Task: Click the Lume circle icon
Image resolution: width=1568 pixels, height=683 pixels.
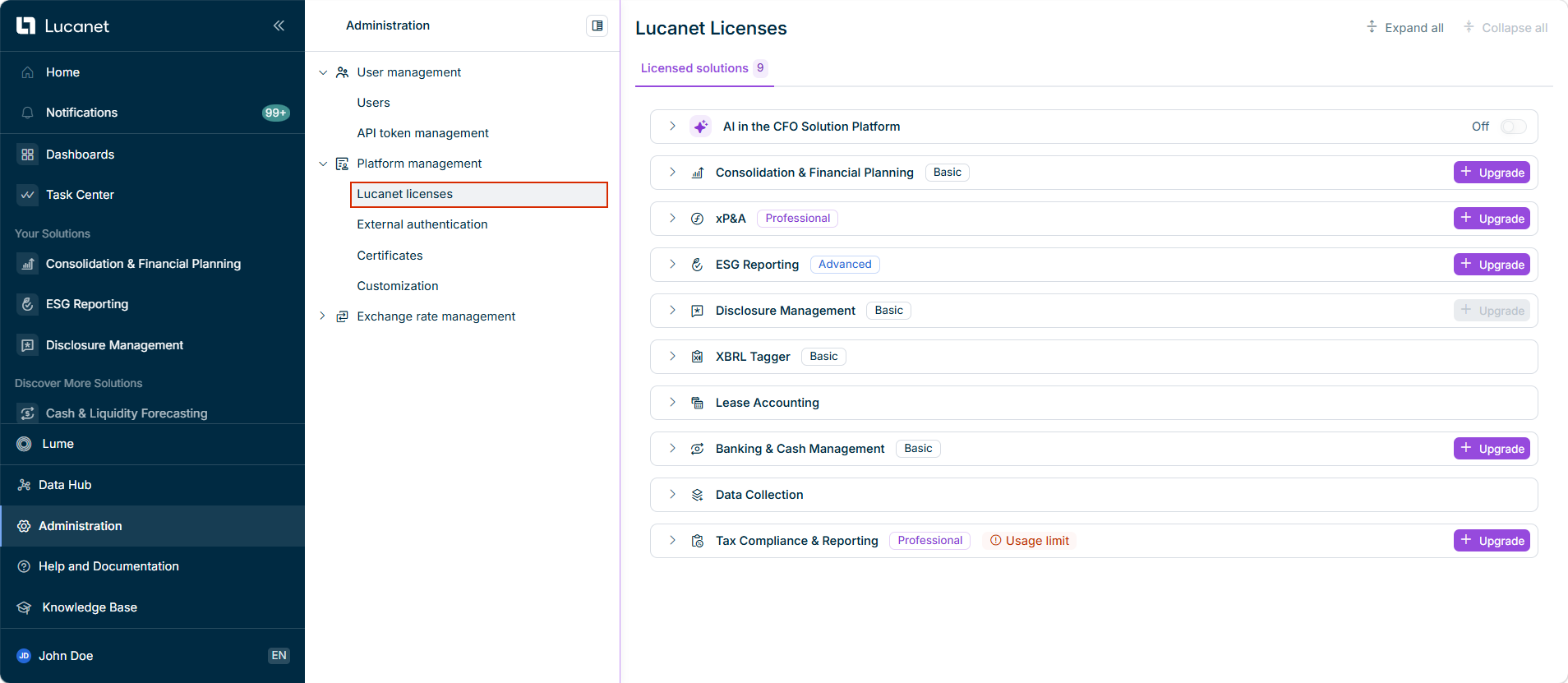Action: tap(25, 444)
